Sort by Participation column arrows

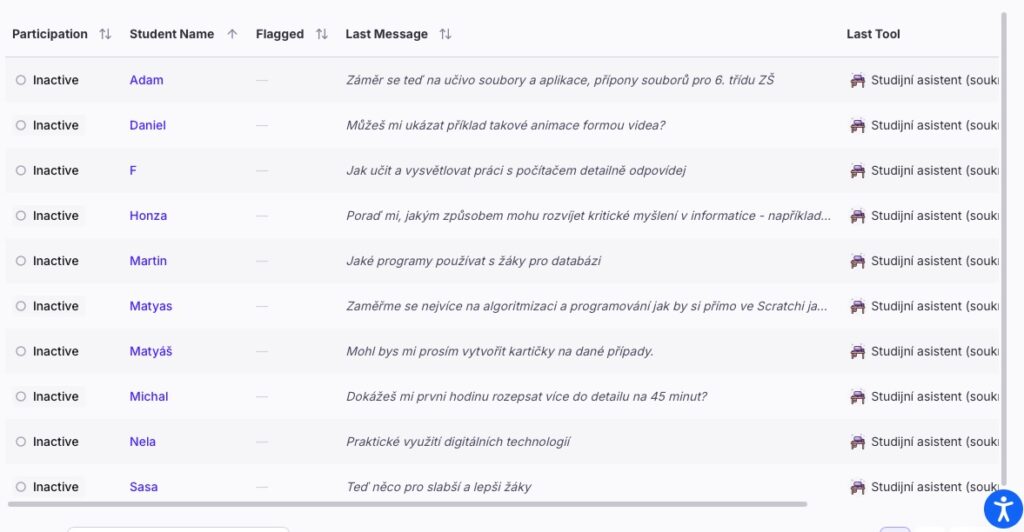click(x=105, y=34)
